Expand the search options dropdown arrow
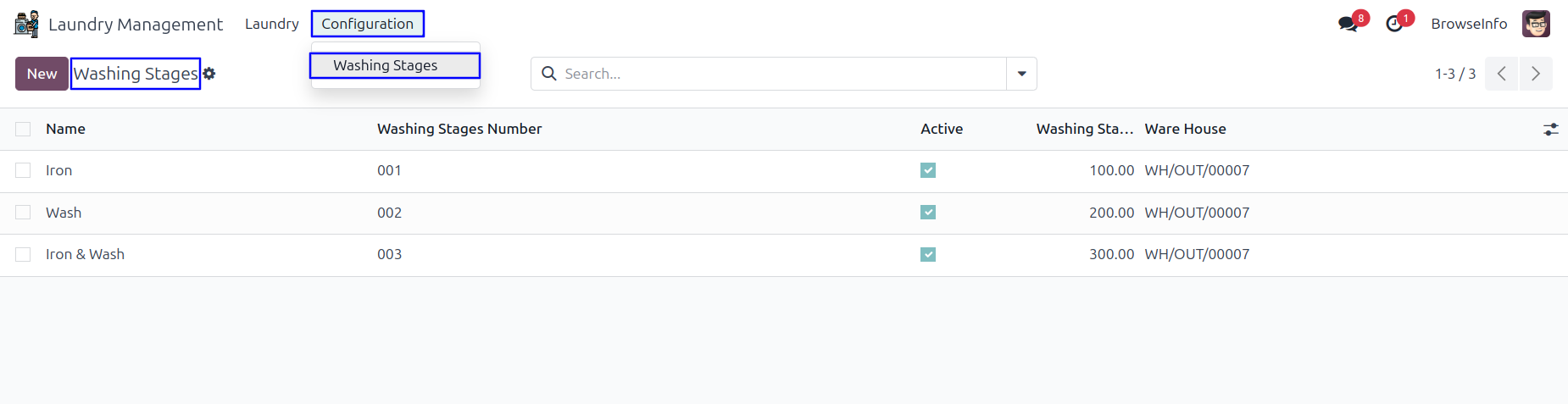Viewport: 1568px width, 404px height. tap(1021, 74)
